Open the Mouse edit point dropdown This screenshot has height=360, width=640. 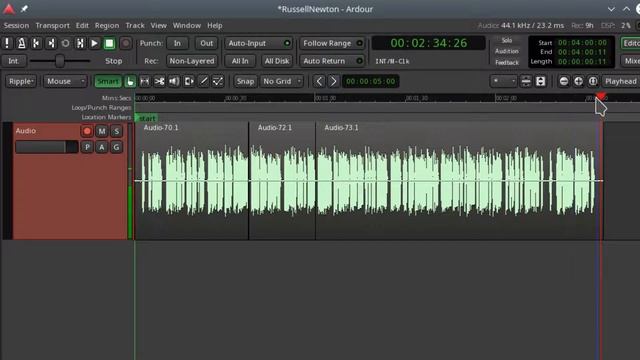65,81
